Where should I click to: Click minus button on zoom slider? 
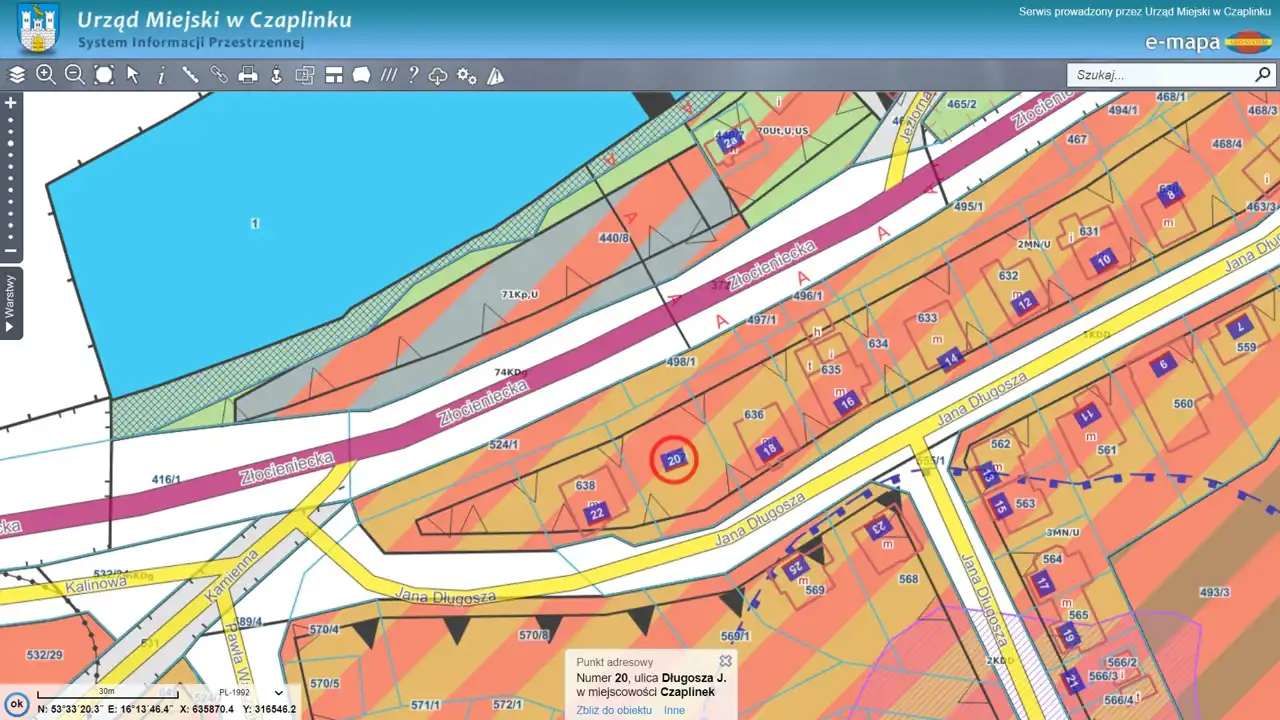[x=11, y=251]
